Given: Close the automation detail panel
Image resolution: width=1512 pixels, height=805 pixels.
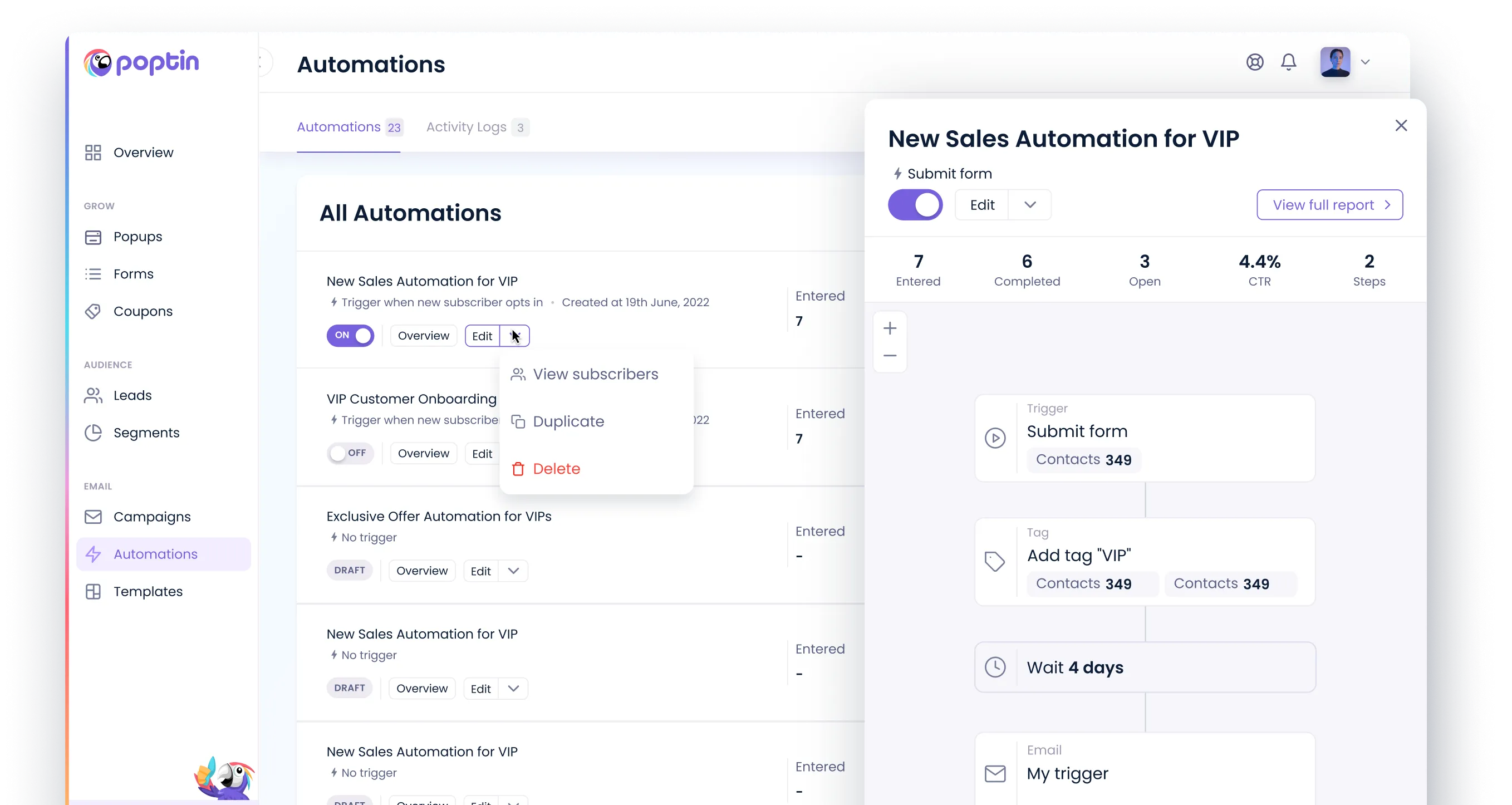Looking at the screenshot, I should tap(1401, 126).
